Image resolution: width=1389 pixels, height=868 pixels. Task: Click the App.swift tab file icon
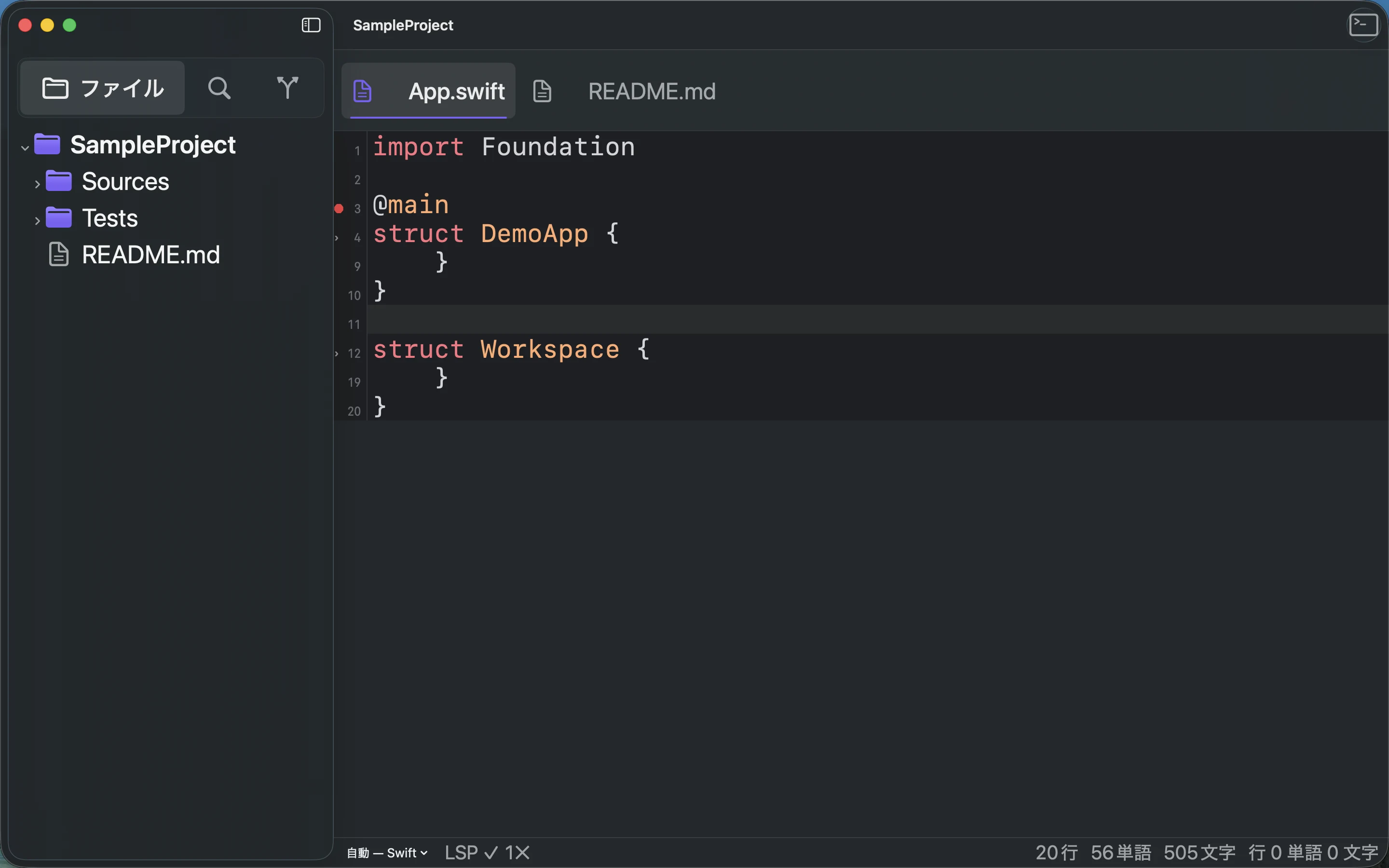362,91
